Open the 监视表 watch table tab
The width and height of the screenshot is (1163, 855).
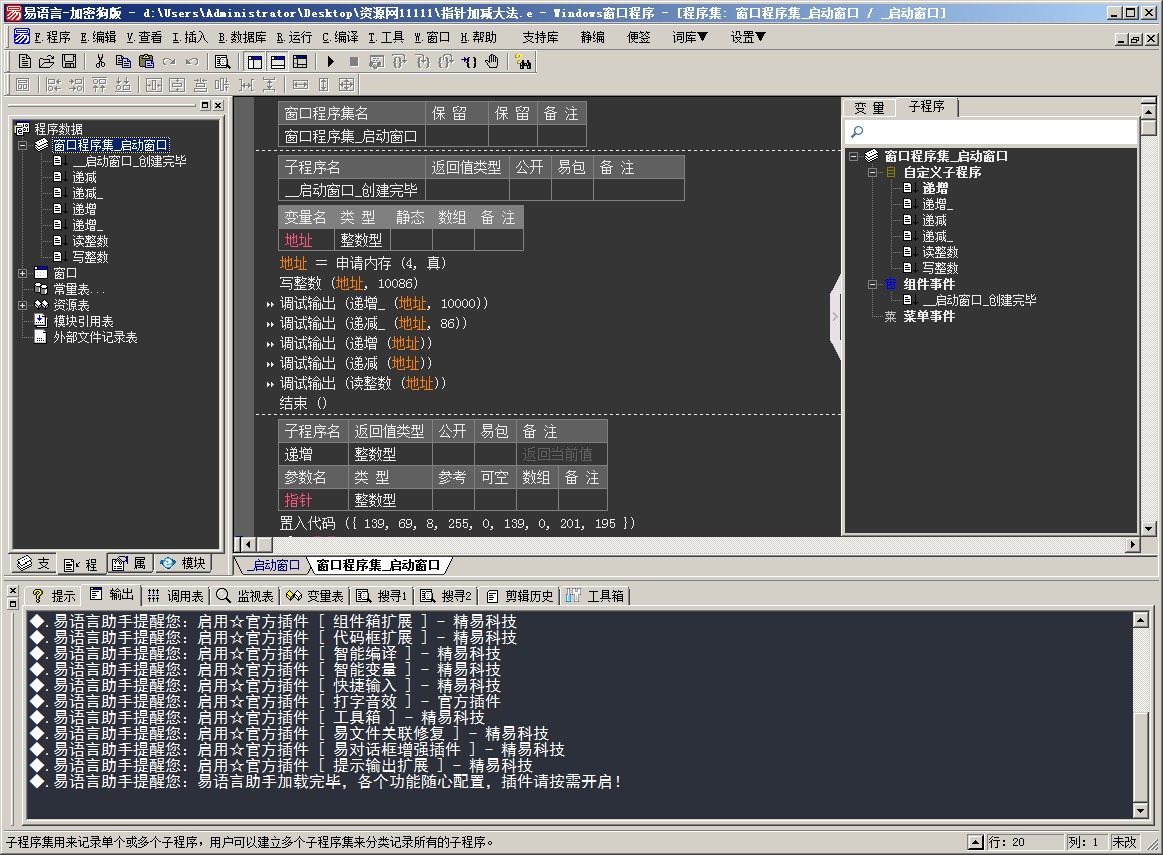(245, 595)
